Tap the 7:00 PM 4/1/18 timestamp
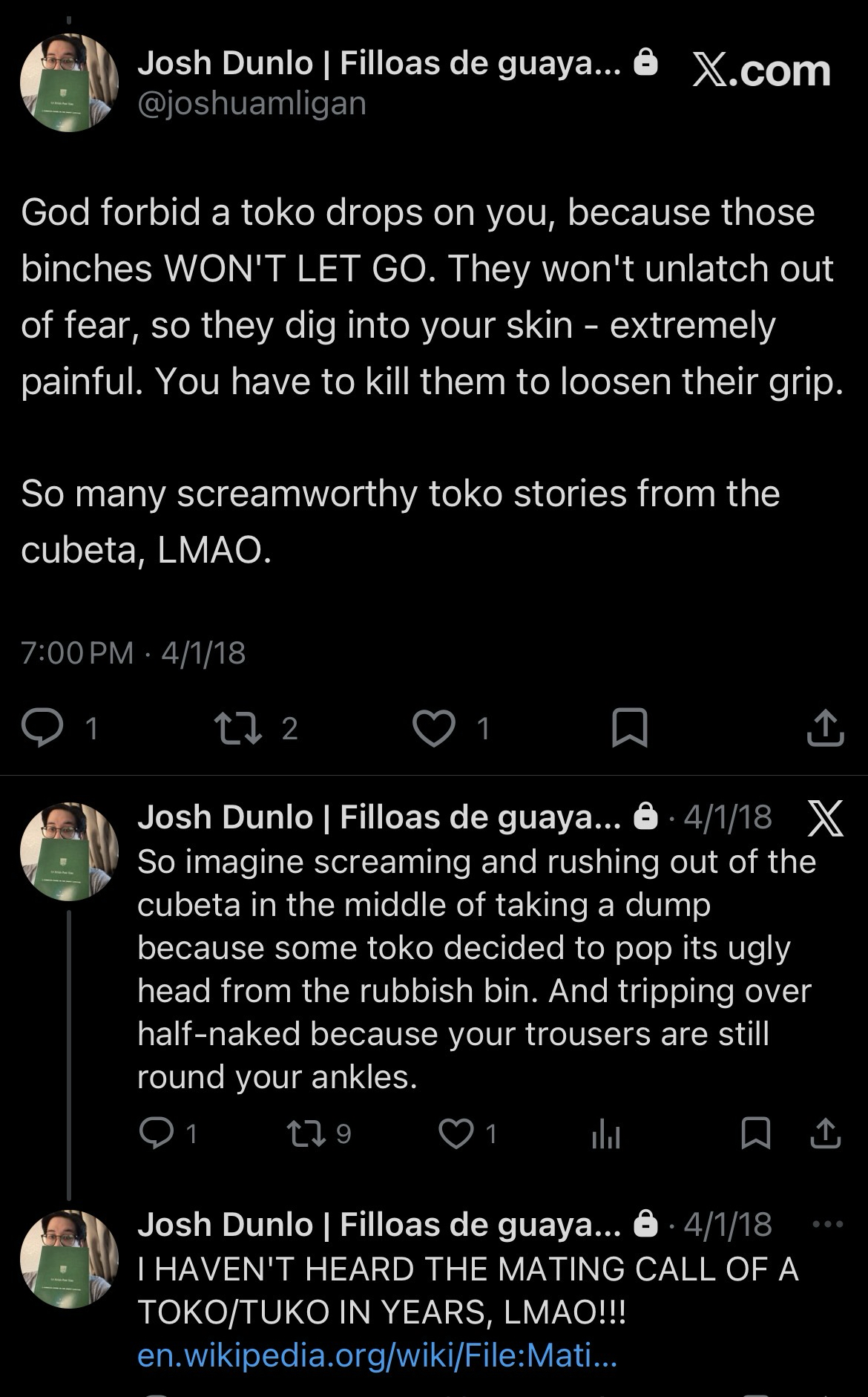This screenshot has width=868, height=1397. tap(134, 652)
